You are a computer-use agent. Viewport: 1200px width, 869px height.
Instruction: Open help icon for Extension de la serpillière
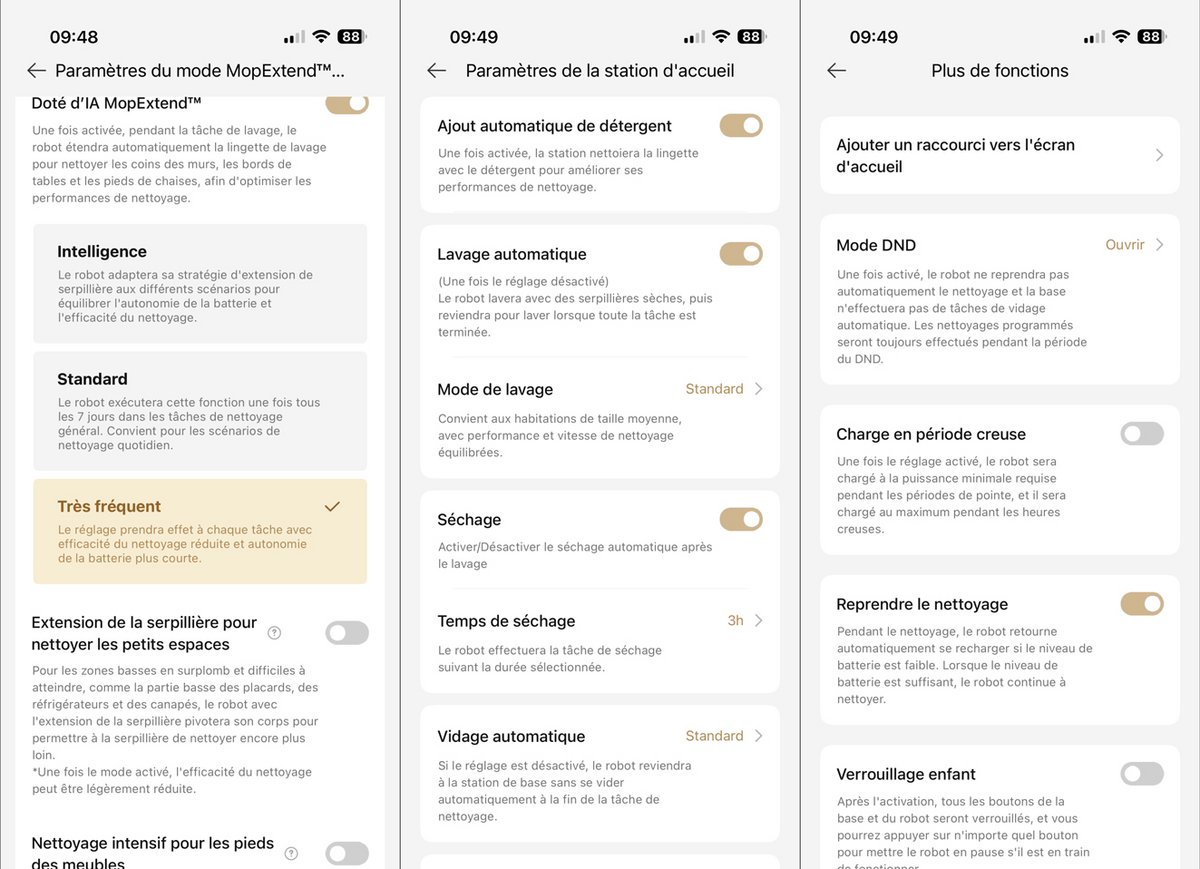pyautogui.click(x=274, y=633)
